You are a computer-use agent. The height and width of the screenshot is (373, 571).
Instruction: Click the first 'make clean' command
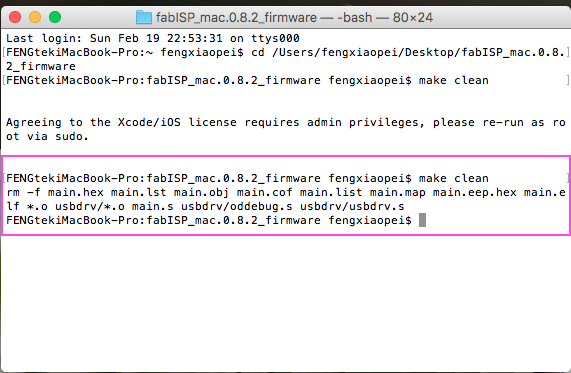click(x=453, y=80)
